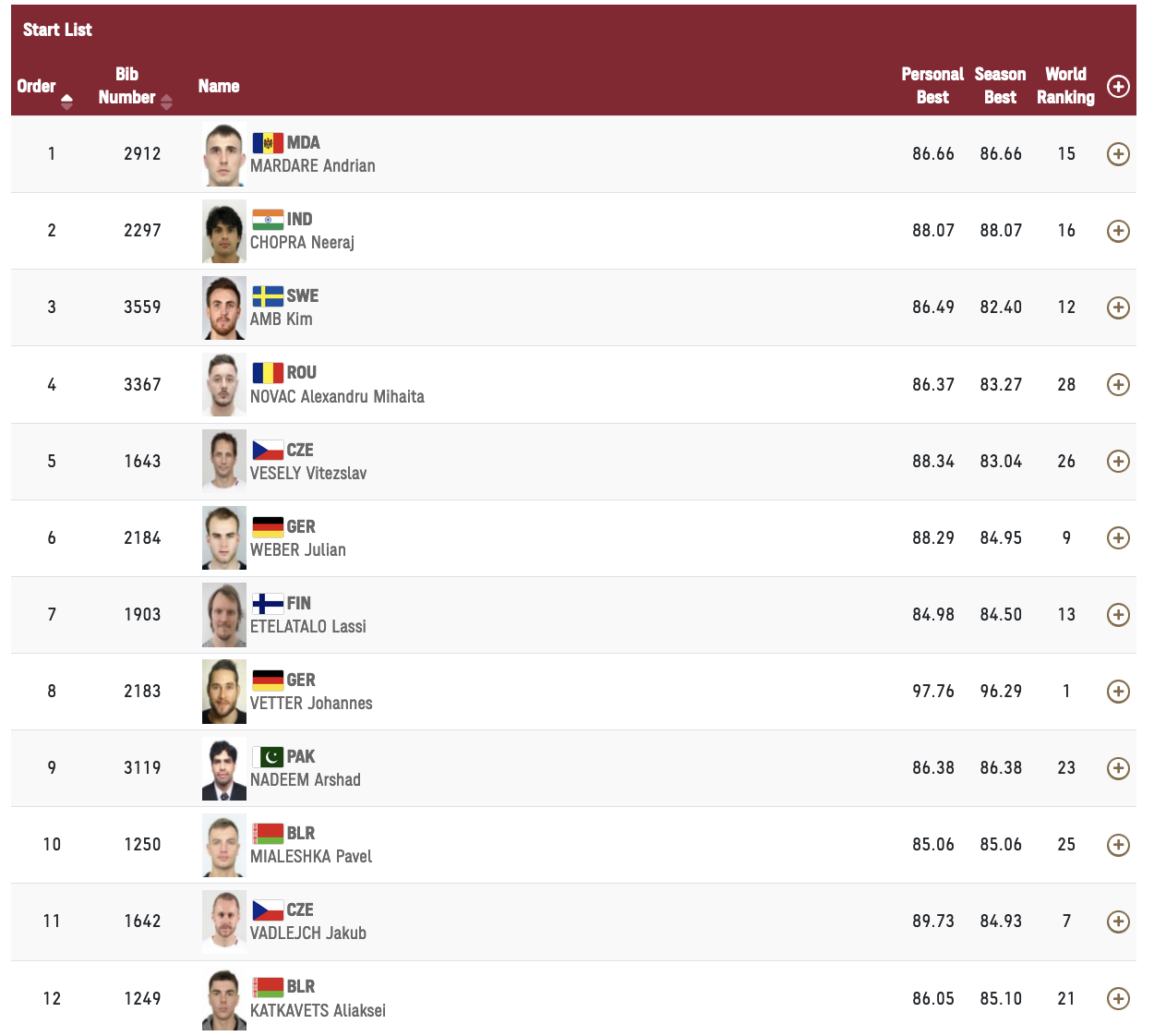
Task: Click the Pakistan flag icon
Action: coord(268,757)
